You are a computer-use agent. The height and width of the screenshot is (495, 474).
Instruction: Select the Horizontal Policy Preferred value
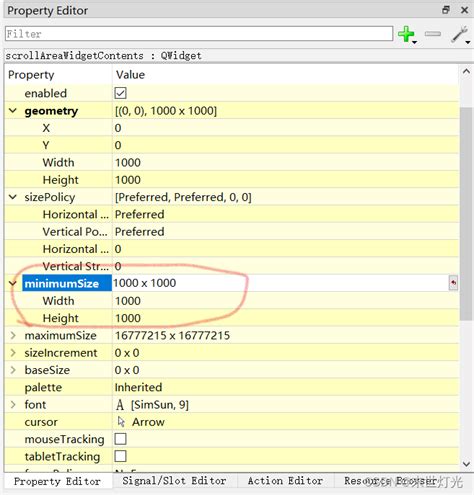point(140,214)
